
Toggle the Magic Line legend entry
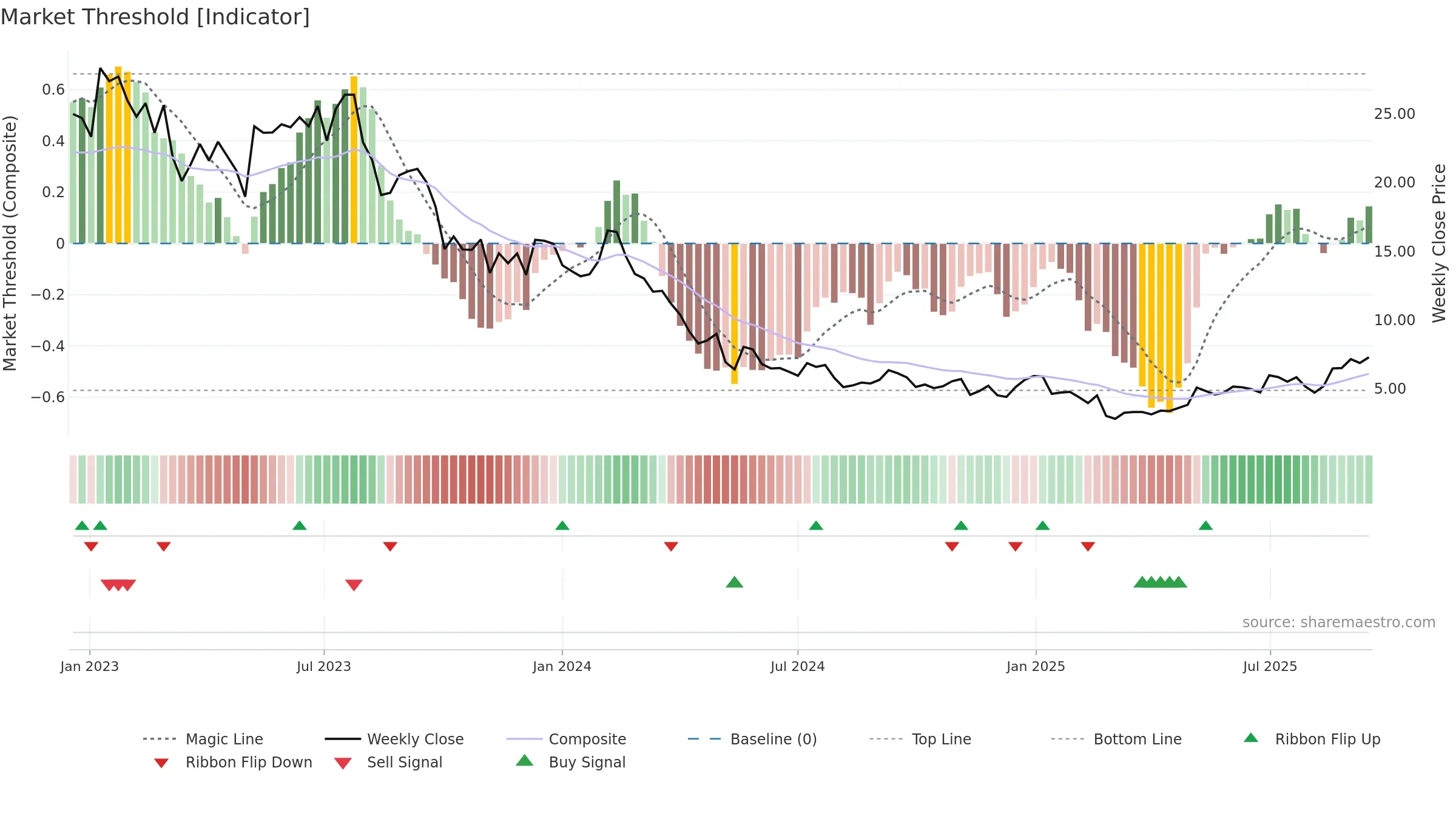point(203,739)
